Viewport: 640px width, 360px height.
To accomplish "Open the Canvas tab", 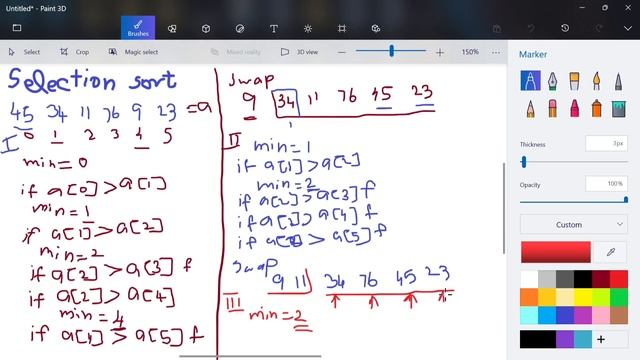I will click(342, 28).
